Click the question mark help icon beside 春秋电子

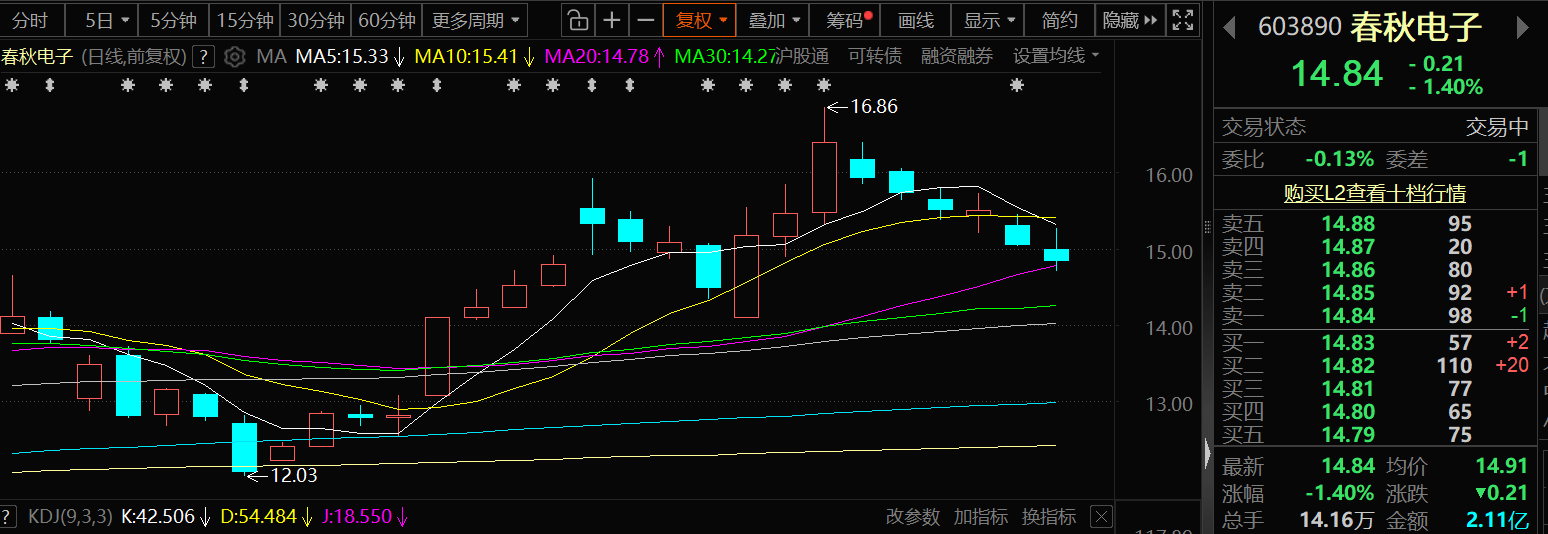click(204, 57)
